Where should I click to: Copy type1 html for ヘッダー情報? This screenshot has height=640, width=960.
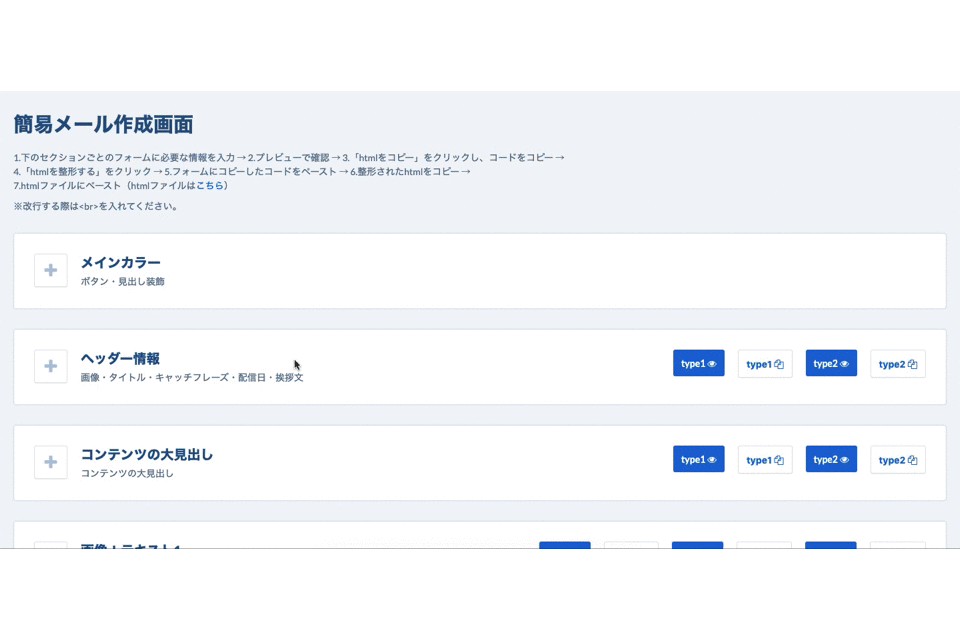click(x=765, y=364)
